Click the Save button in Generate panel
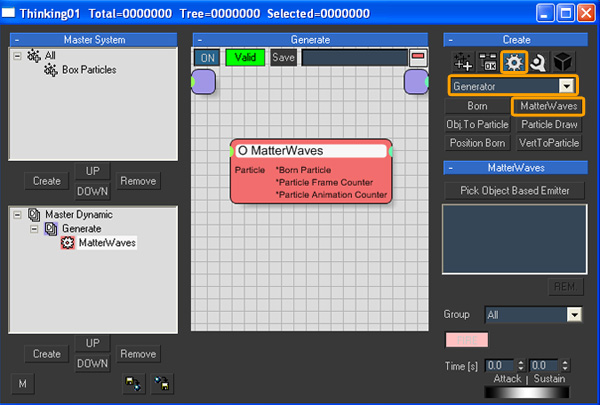600x405 pixels. [283, 58]
